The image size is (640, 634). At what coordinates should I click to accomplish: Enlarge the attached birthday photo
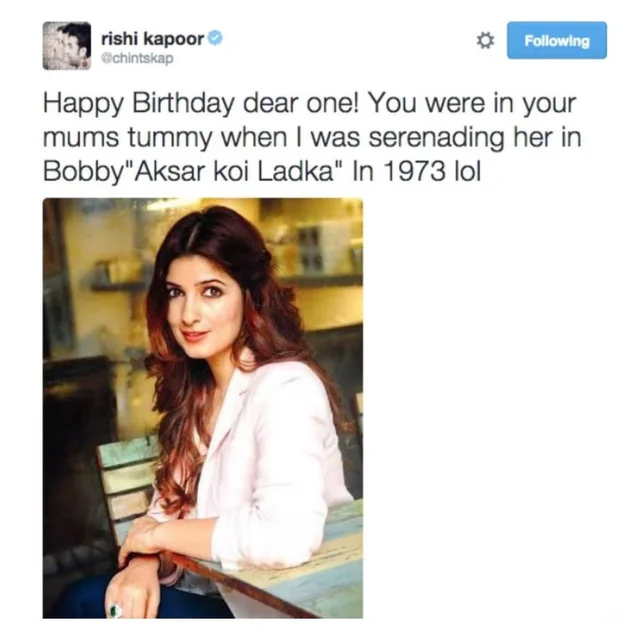point(203,408)
